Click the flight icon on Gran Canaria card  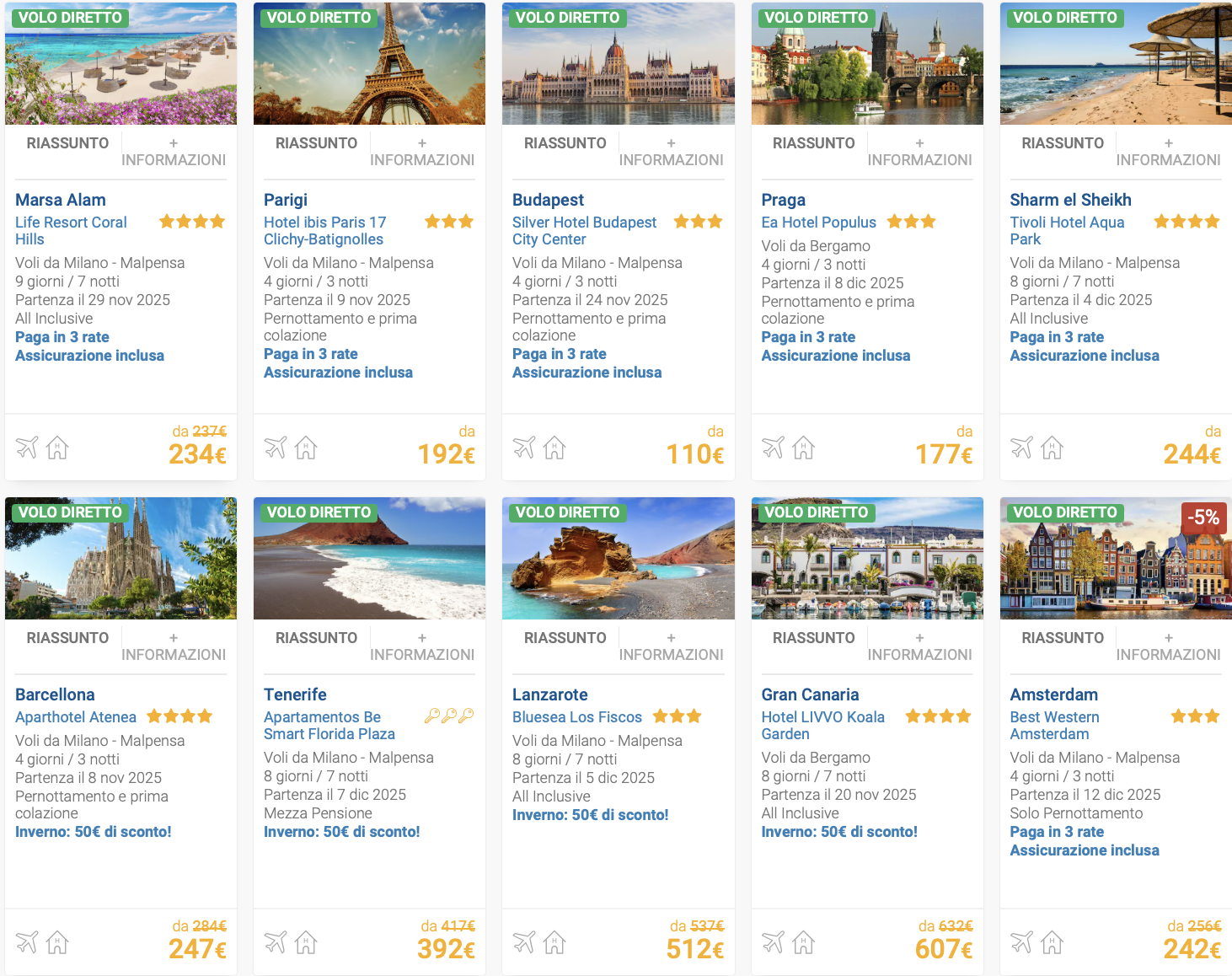point(773,942)
